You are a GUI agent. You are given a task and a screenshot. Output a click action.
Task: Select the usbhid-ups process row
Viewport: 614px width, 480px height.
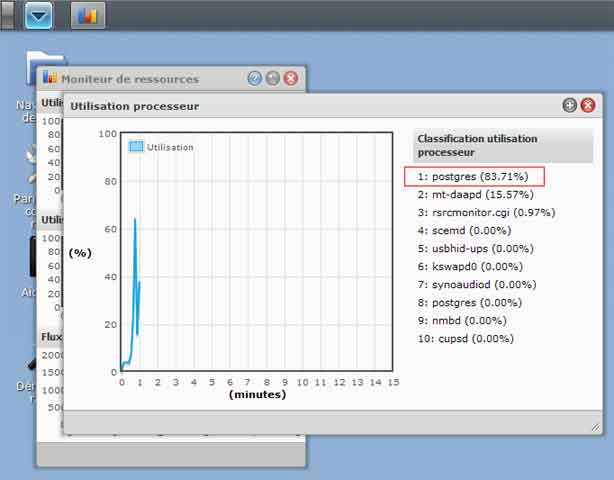[x=476, y=249]
